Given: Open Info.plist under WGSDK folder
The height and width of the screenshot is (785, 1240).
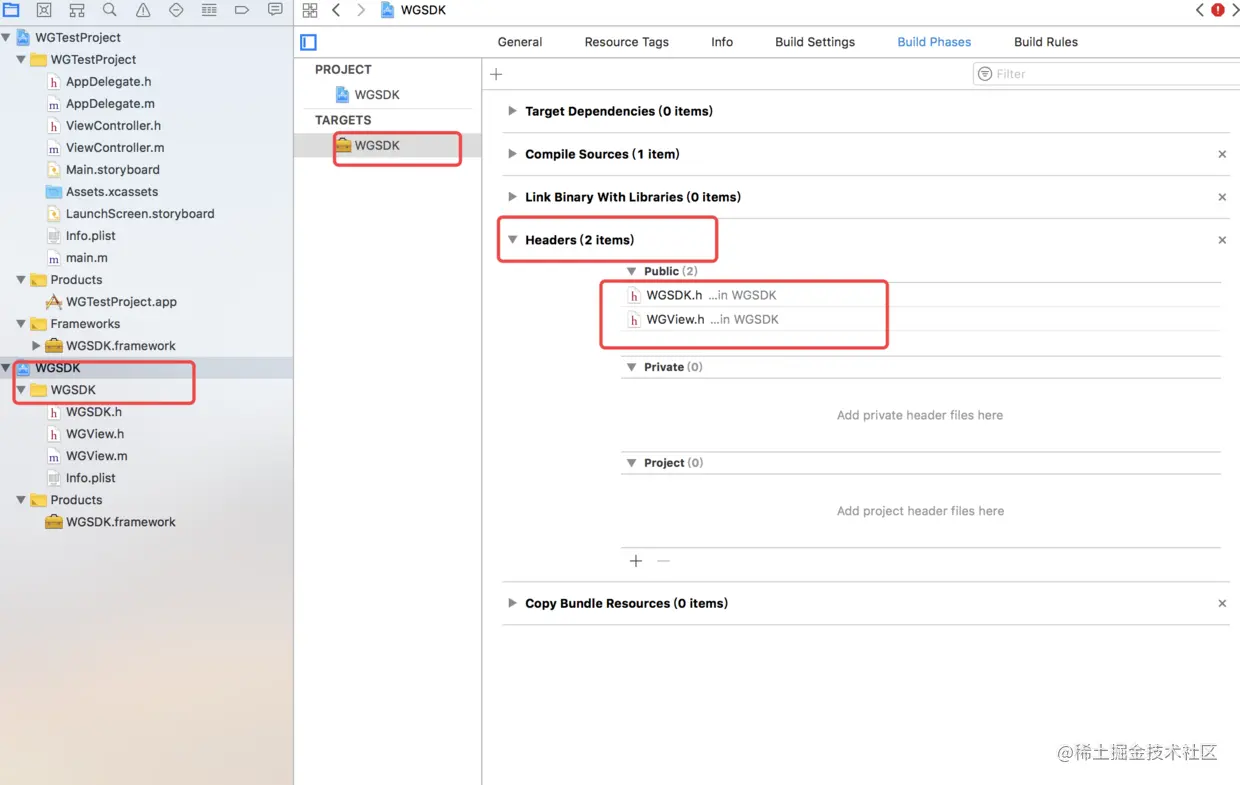Looking at the screenshot, I should tap(90, 478).
